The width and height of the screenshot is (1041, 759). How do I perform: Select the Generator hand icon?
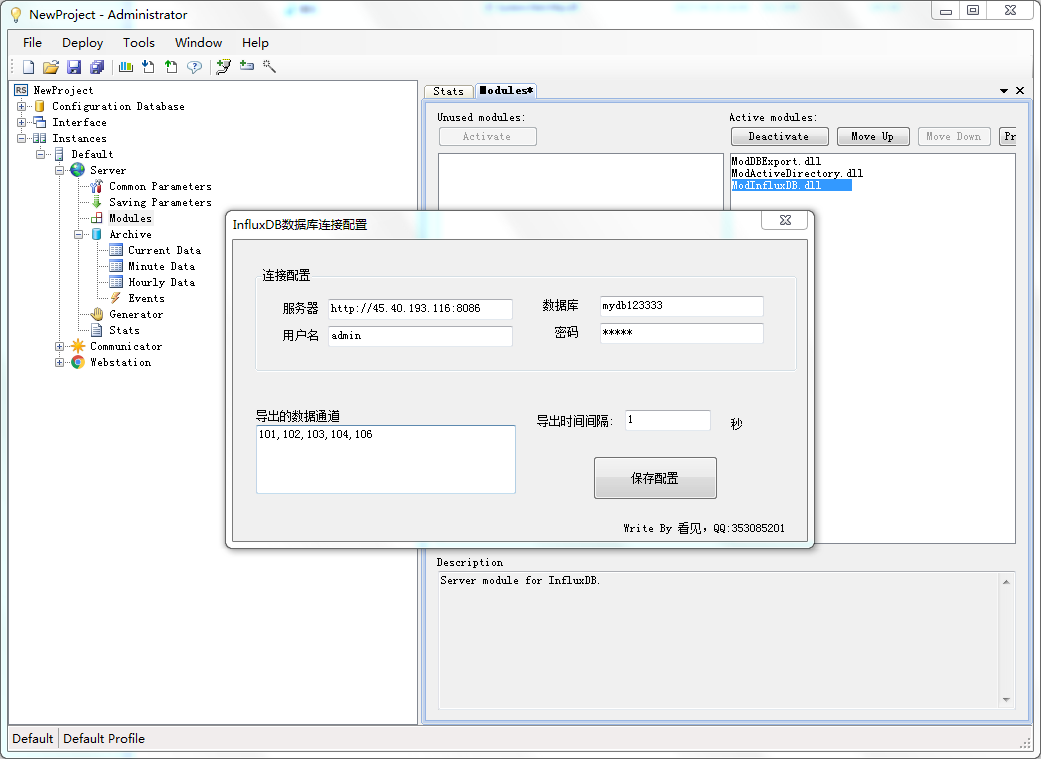click(x=97, y=314)
